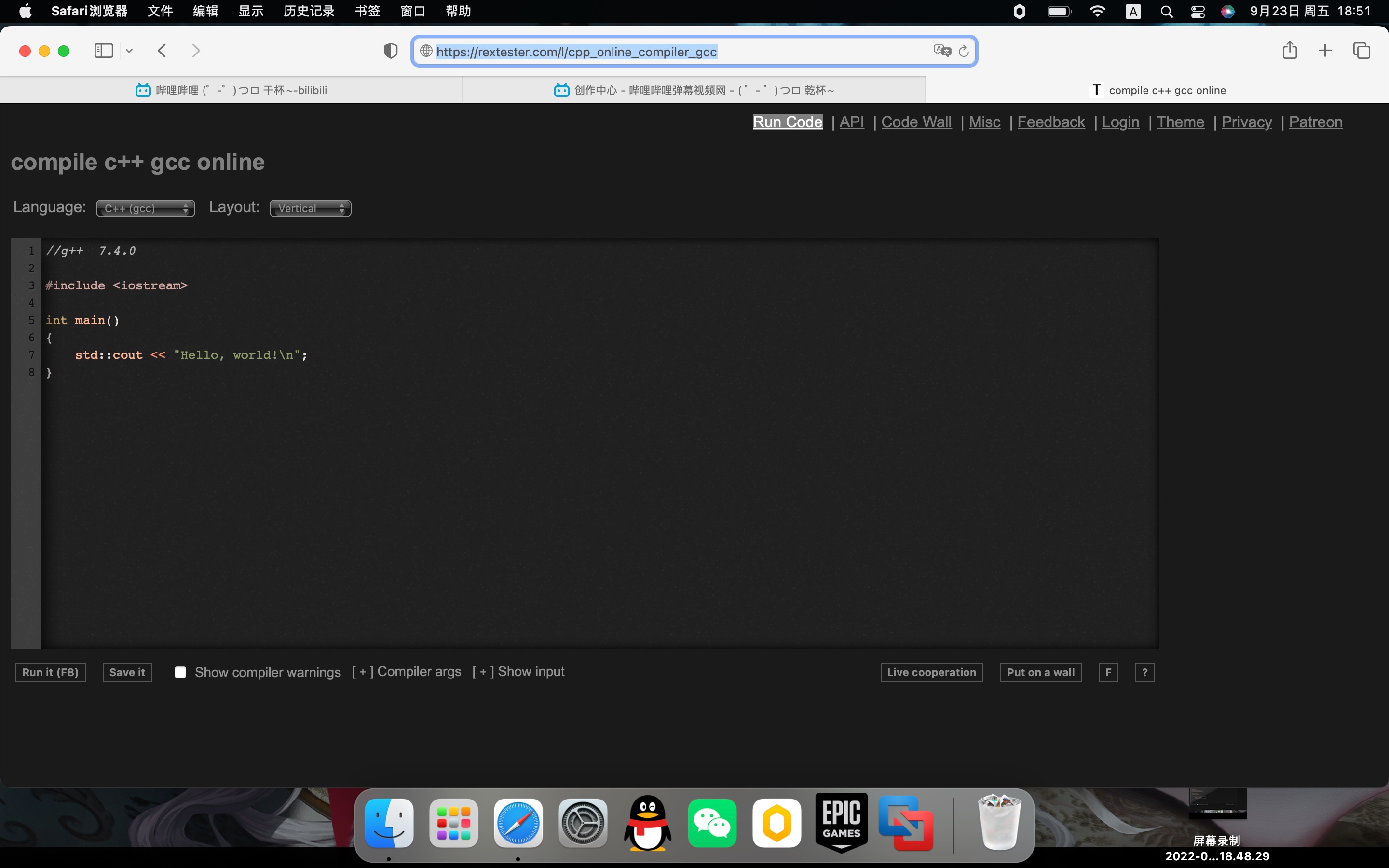Expand the Compiler args section
1389x868 pixels.
(362, 671)
